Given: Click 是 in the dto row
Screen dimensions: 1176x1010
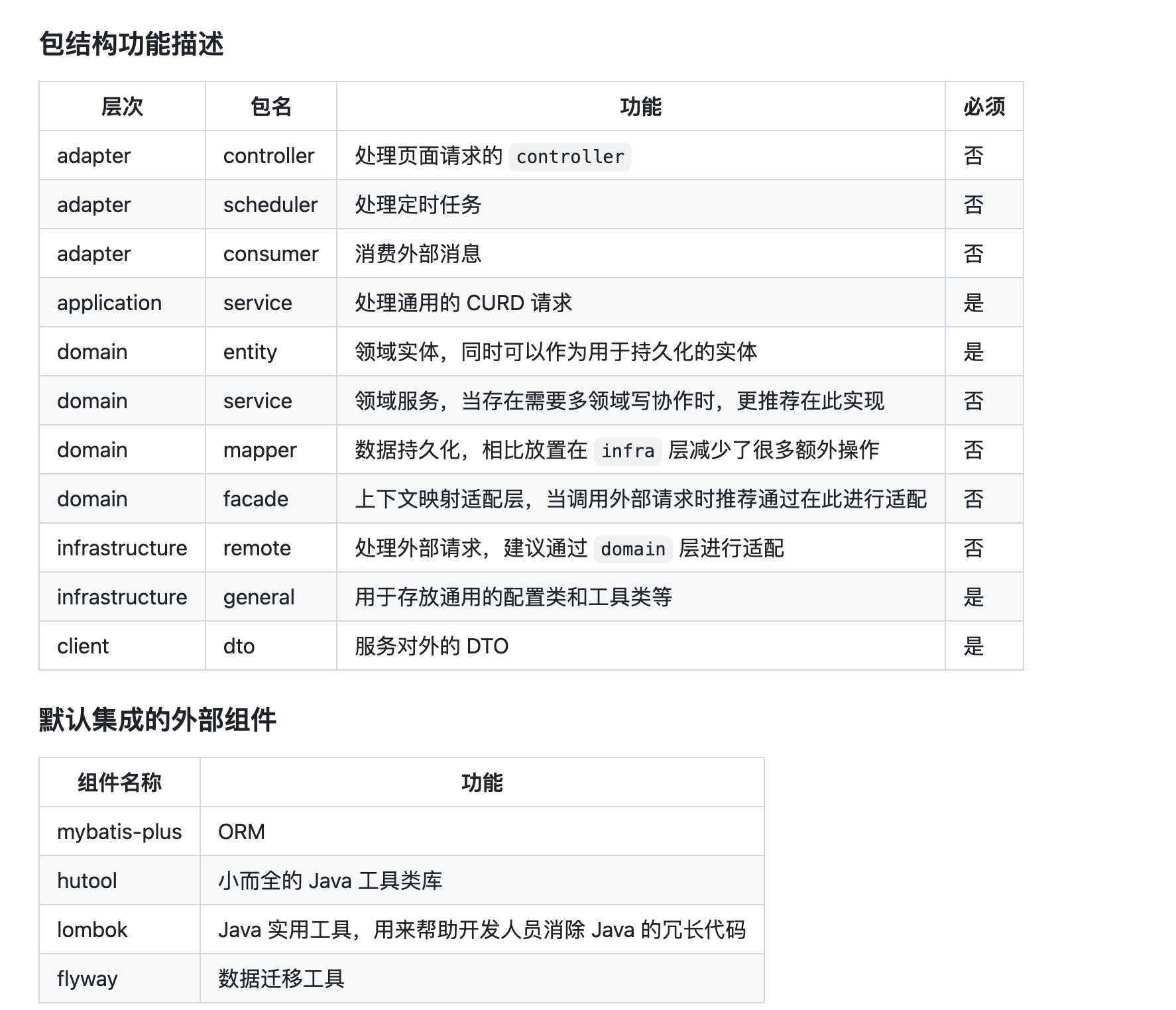Looking at the screenshot, I should tap(974, 646).
